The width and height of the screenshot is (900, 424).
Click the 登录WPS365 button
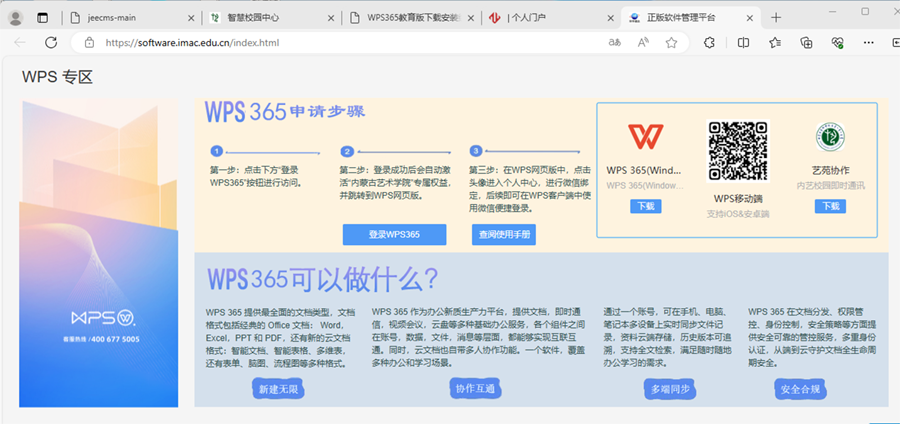(x=394, y=235)
